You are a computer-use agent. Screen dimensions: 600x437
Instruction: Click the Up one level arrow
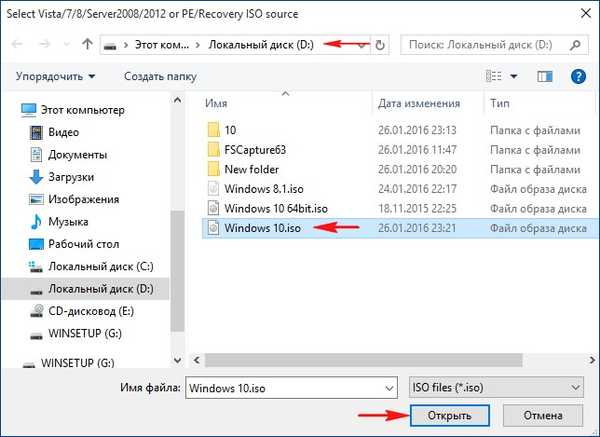[86, 45]
